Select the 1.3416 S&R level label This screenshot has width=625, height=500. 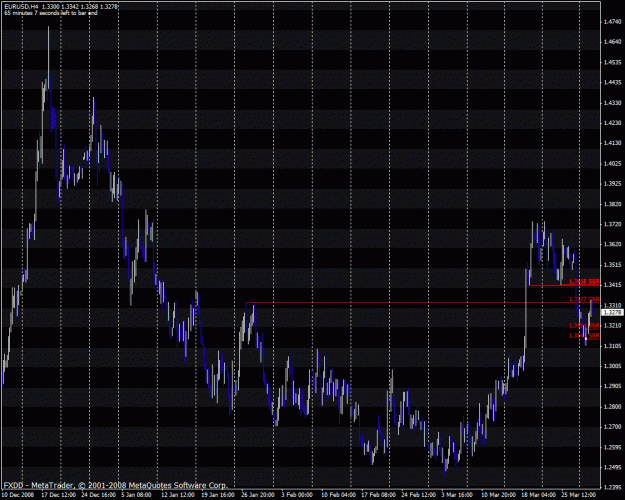(x=584, y=281)
